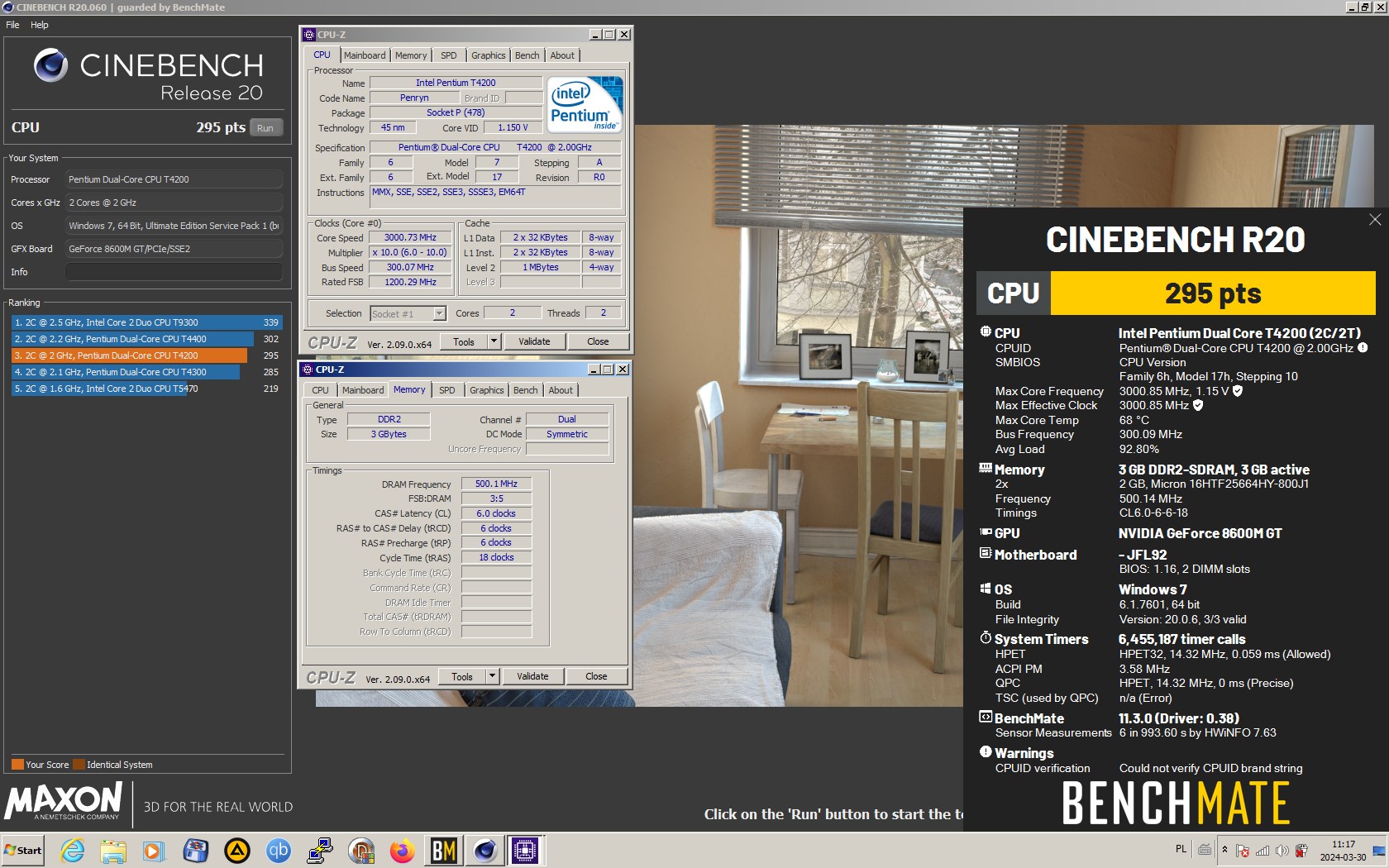The width and height of the screenshot is (1389, 868).
Task: Open qBittorrent from the taskbar
Action: tap(279, 850)
